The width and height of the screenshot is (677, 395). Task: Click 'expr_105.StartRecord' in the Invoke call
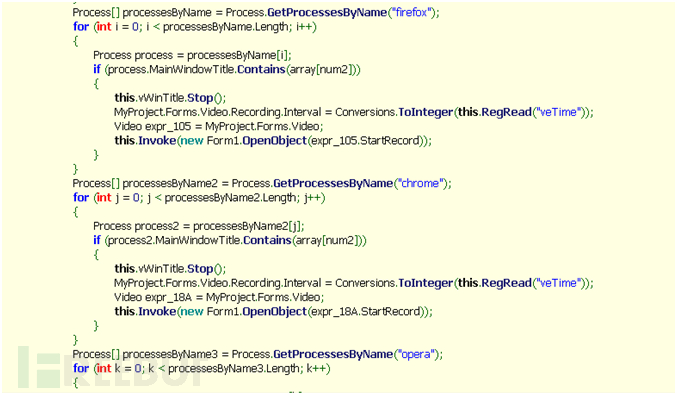click(x=365, y=141)
